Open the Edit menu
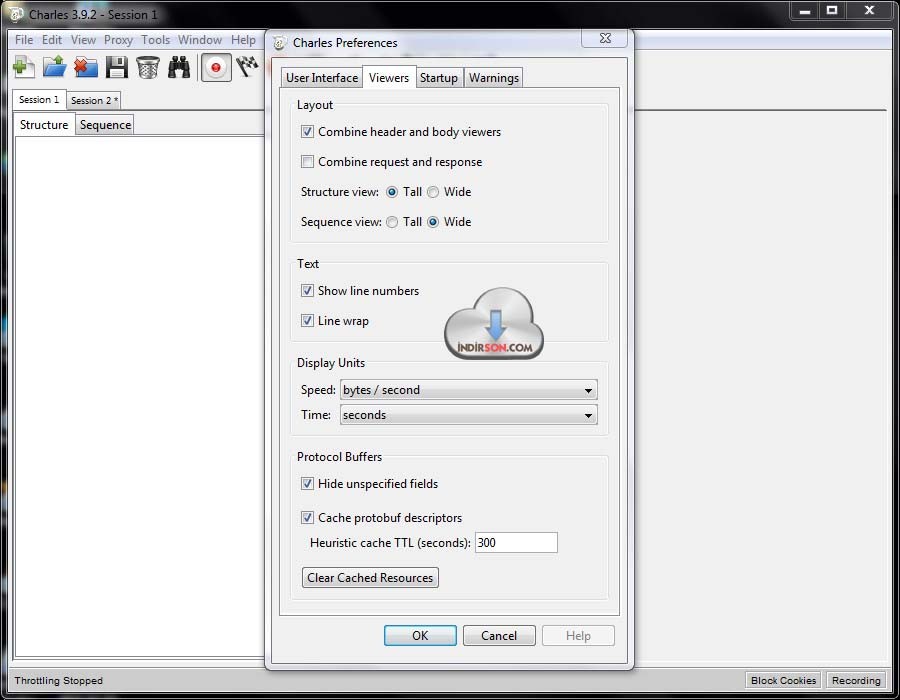Screen dimensions: 900x700 click(x=52, y=40)
